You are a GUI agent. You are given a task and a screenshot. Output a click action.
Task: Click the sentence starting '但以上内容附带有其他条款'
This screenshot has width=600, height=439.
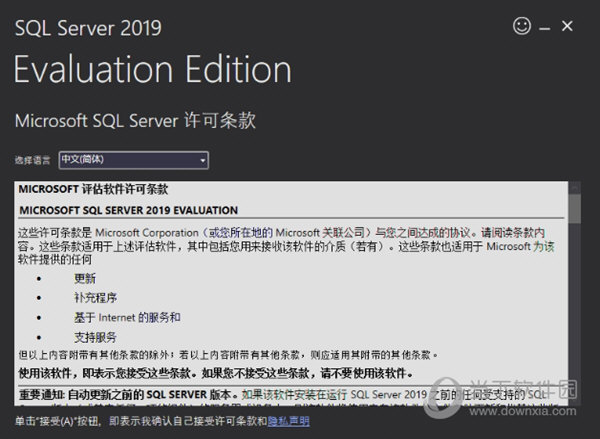(228, 355)
